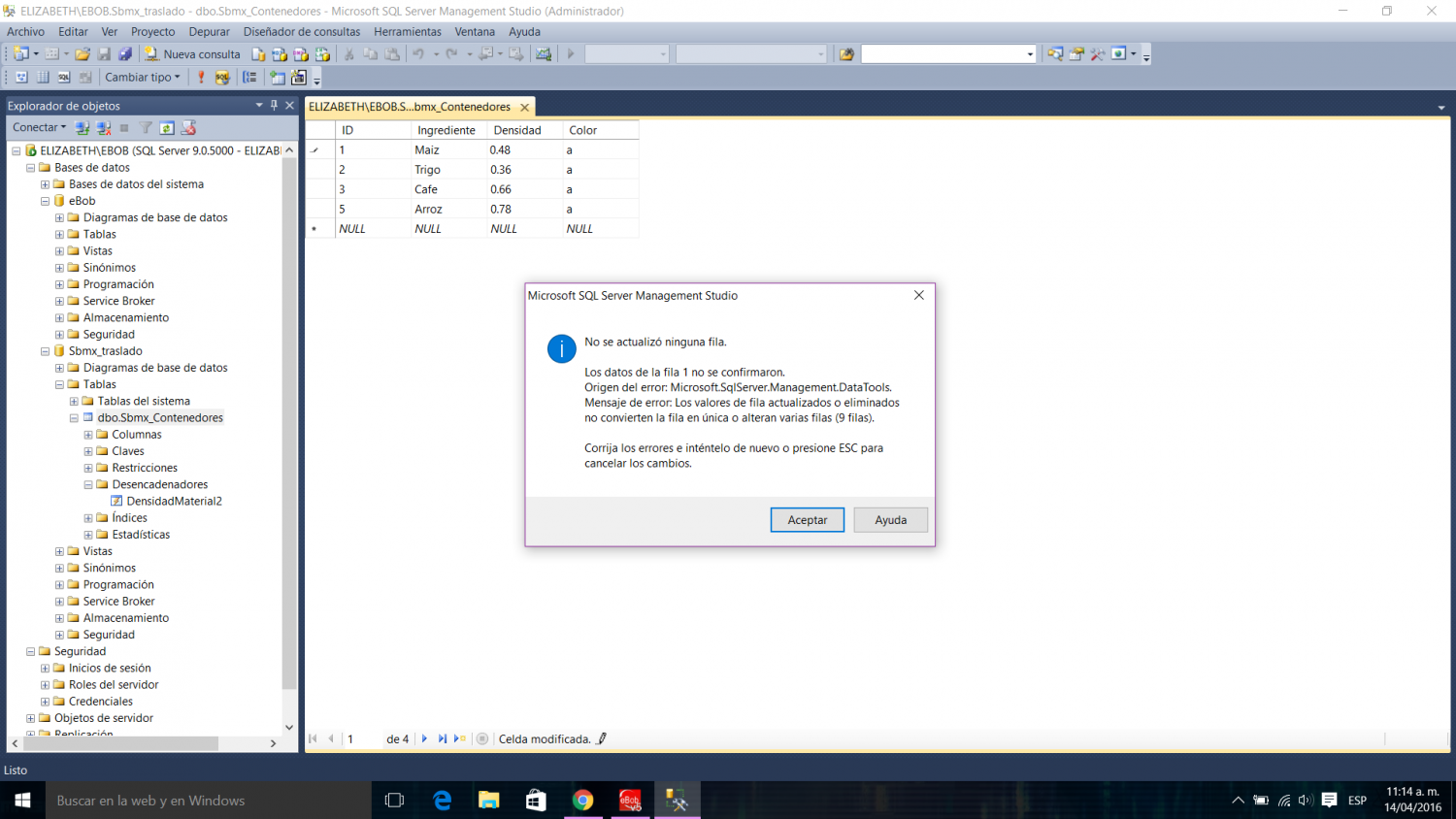The width and height of the screenshot is (1456, 819).
Task: Show the SQL pane icon
Action: pos(64,78)
